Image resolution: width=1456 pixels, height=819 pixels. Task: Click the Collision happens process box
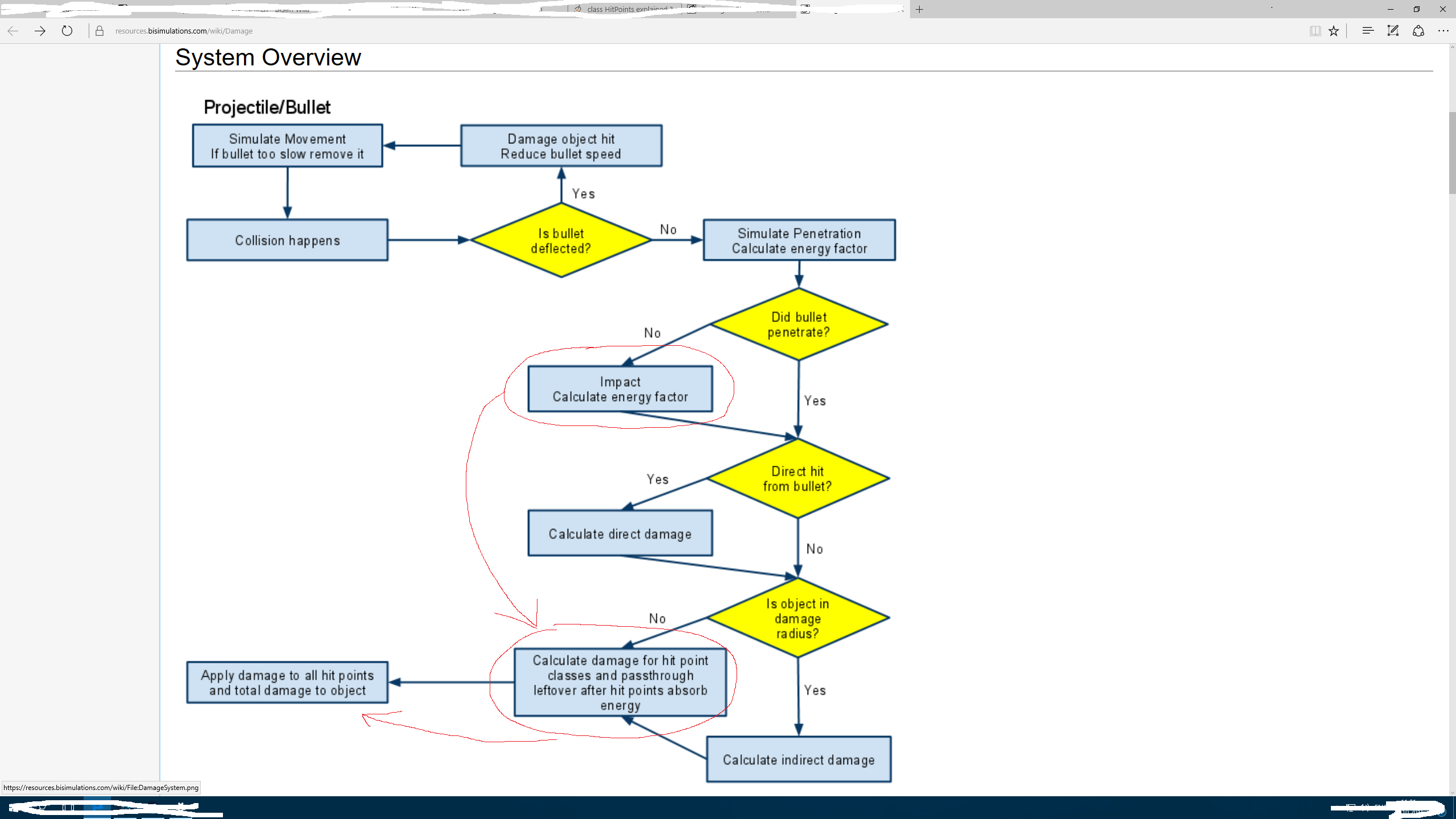pos(287,240)
